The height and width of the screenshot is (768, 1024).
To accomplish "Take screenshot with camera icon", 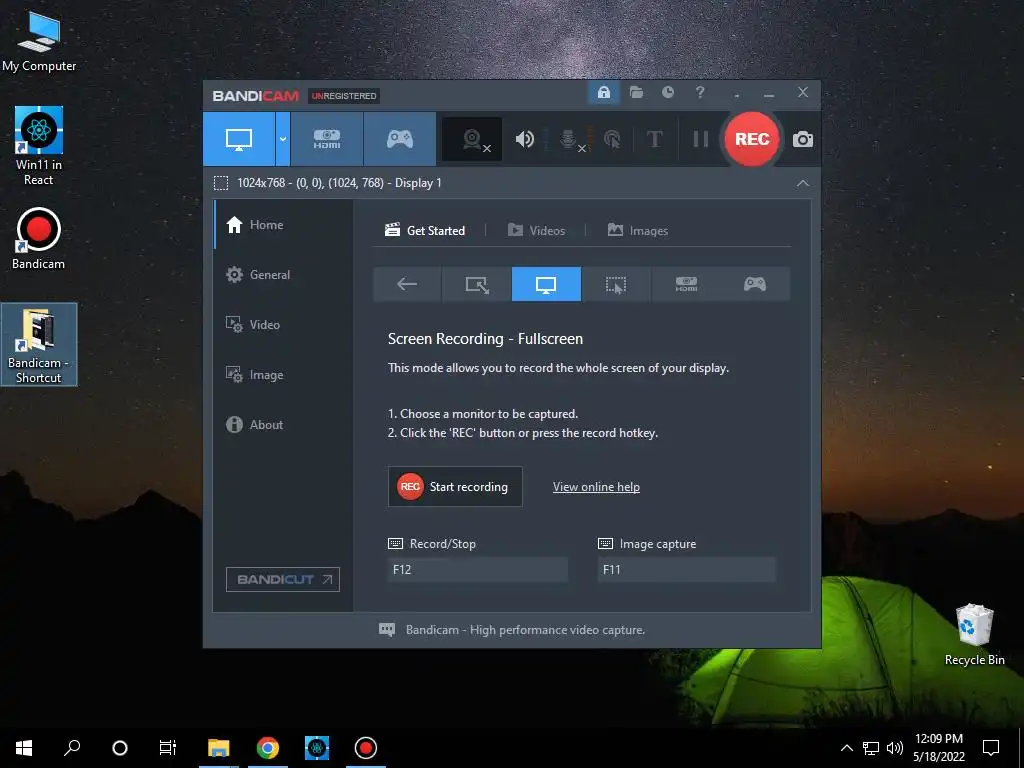I will [x=803, y=139].
